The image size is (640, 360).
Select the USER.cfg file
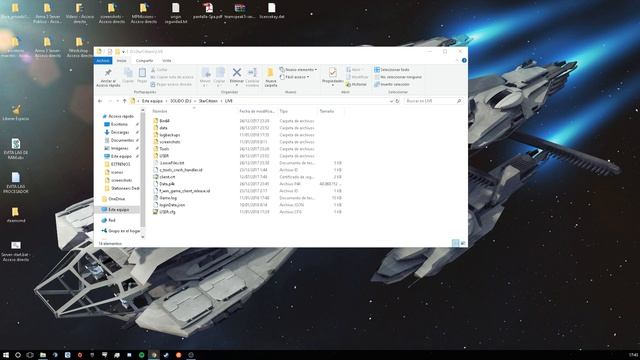click(164, 212)
